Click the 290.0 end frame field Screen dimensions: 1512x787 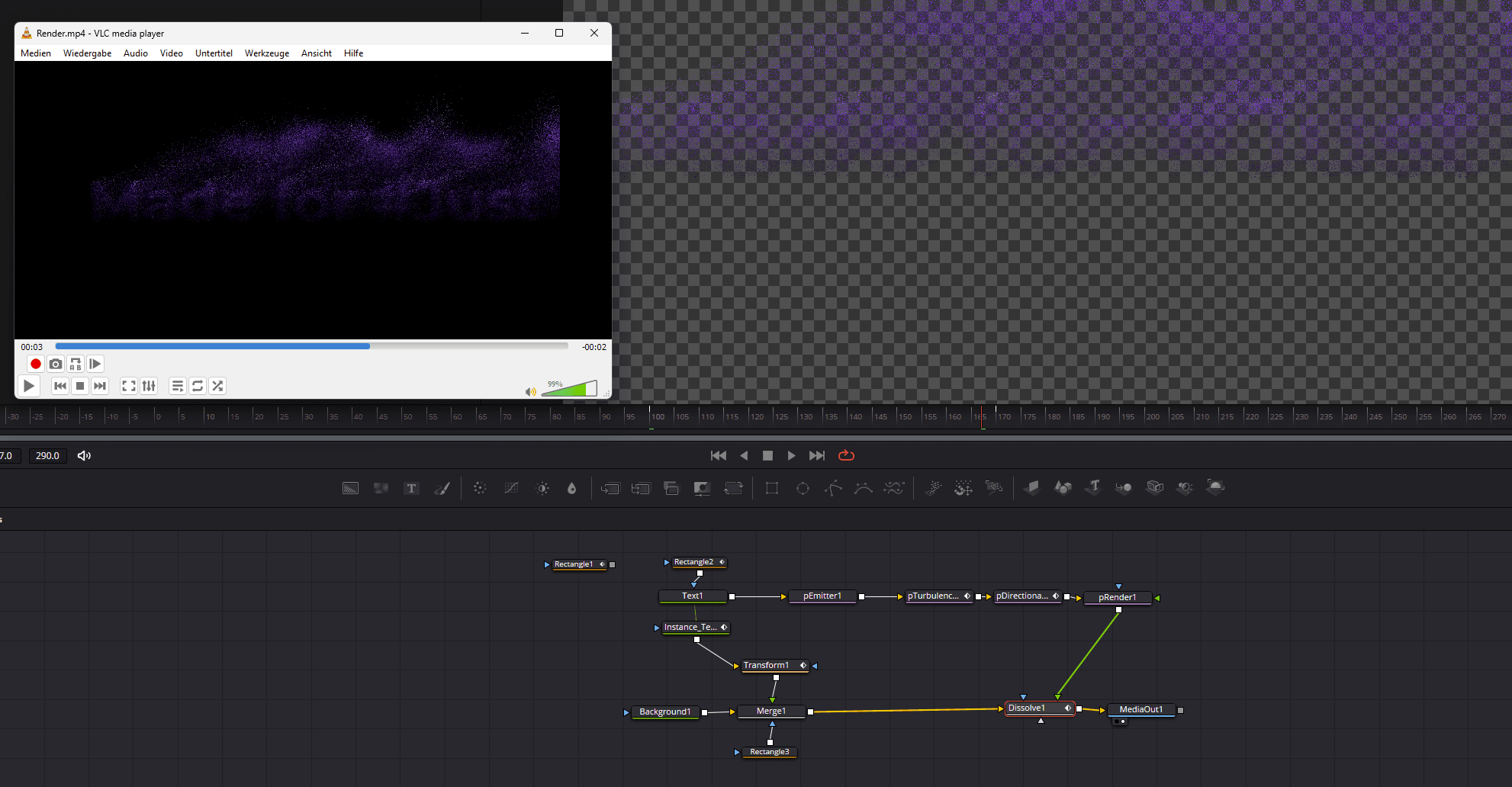pos(47,455)
